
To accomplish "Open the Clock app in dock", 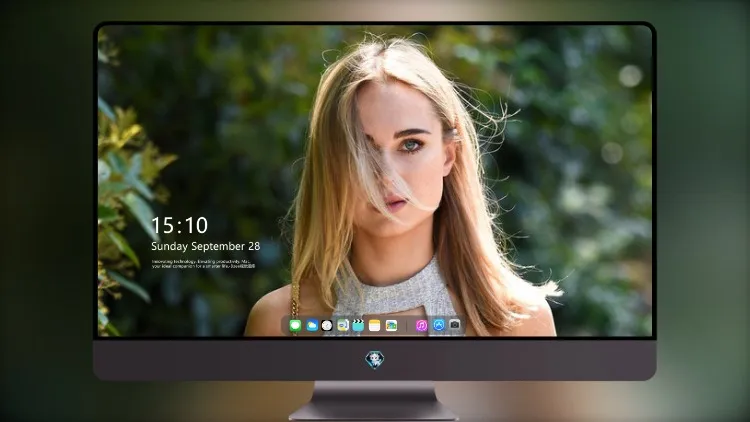I will [x=327, y=325].
